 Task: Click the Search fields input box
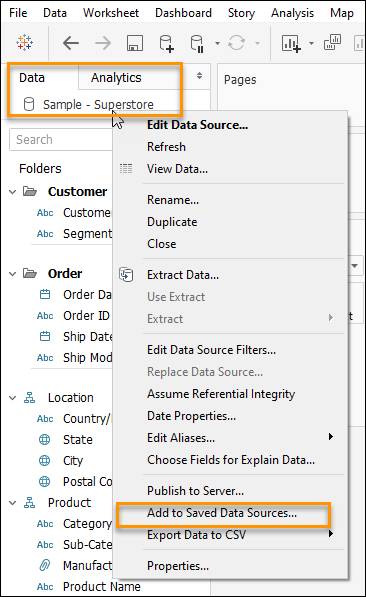[61, 139]
